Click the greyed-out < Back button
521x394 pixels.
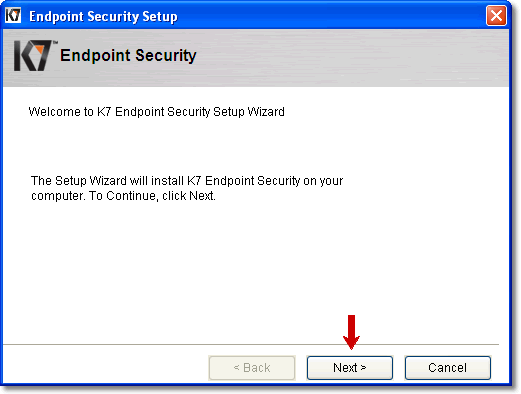tap(252, 368)
